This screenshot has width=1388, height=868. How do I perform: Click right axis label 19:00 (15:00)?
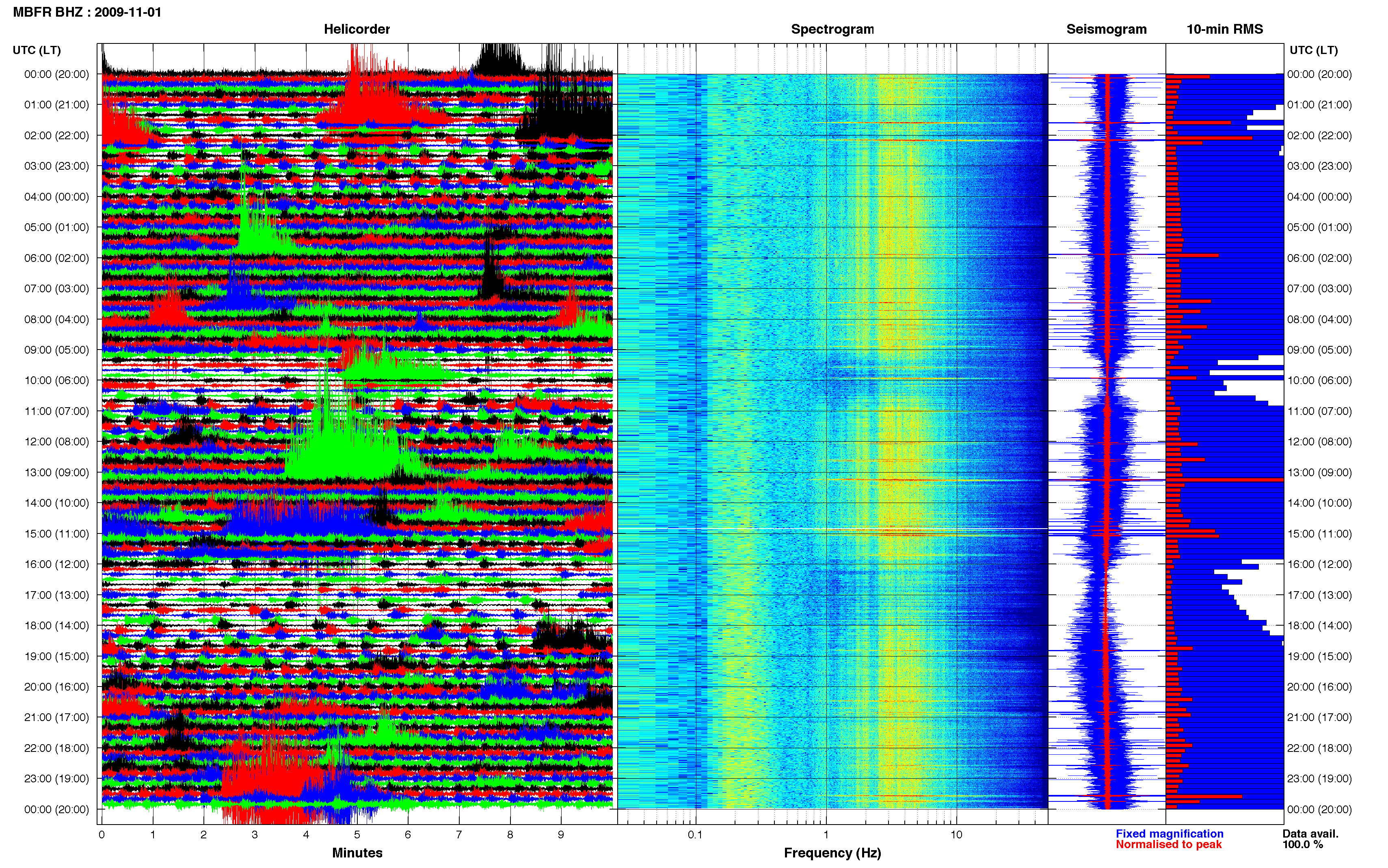(1319, 656)
